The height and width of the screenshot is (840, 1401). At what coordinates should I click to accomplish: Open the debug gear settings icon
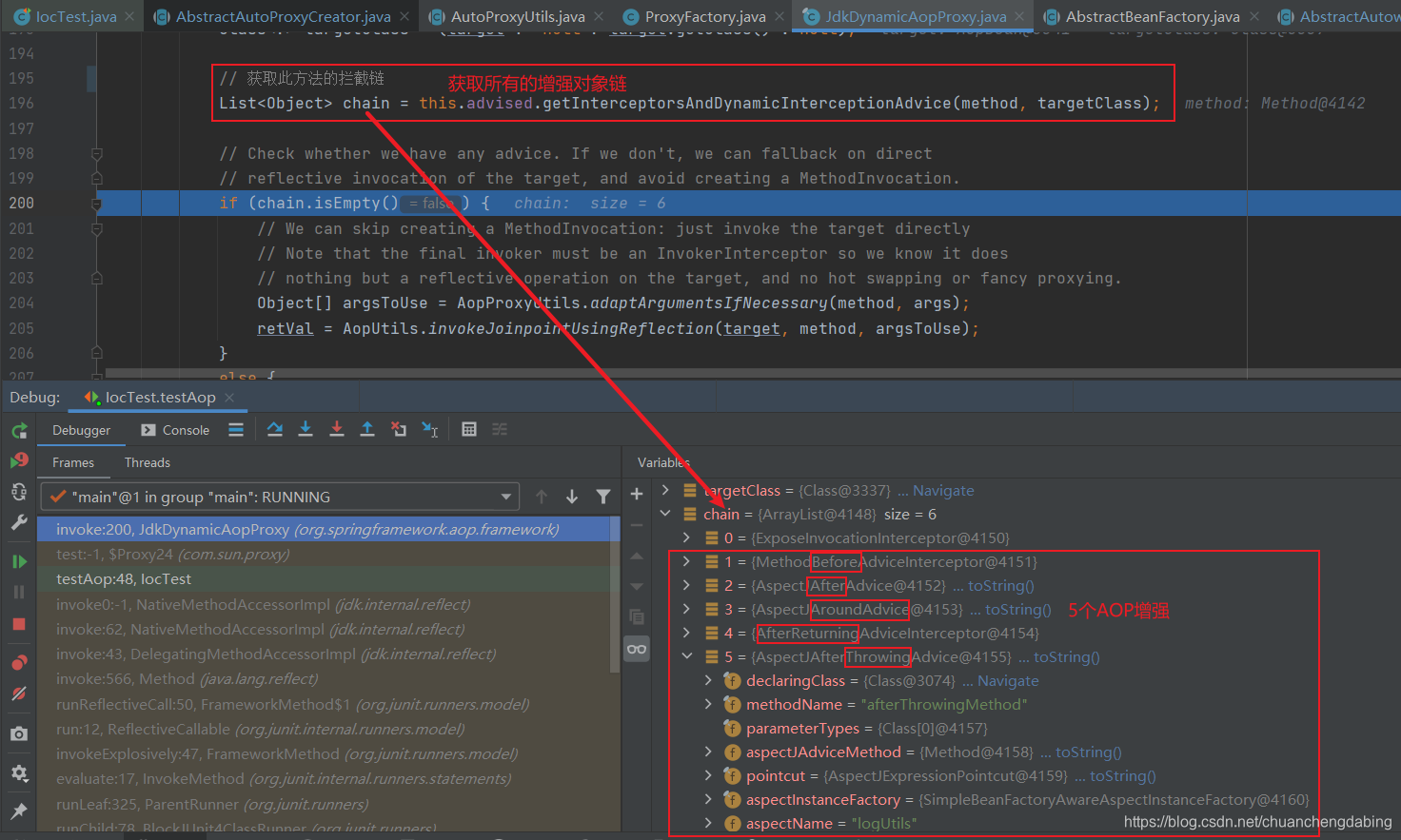click(19, 772)
